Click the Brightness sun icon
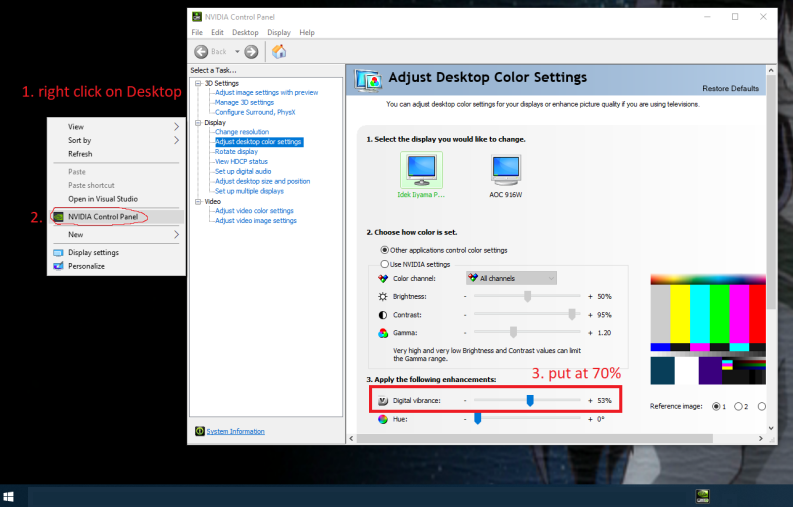793x507 pixels. [383, 297]
